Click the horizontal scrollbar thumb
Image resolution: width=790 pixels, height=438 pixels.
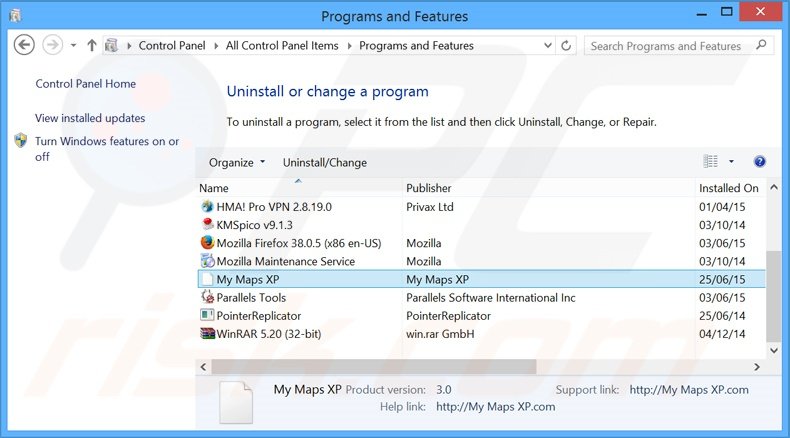point(374,367)
